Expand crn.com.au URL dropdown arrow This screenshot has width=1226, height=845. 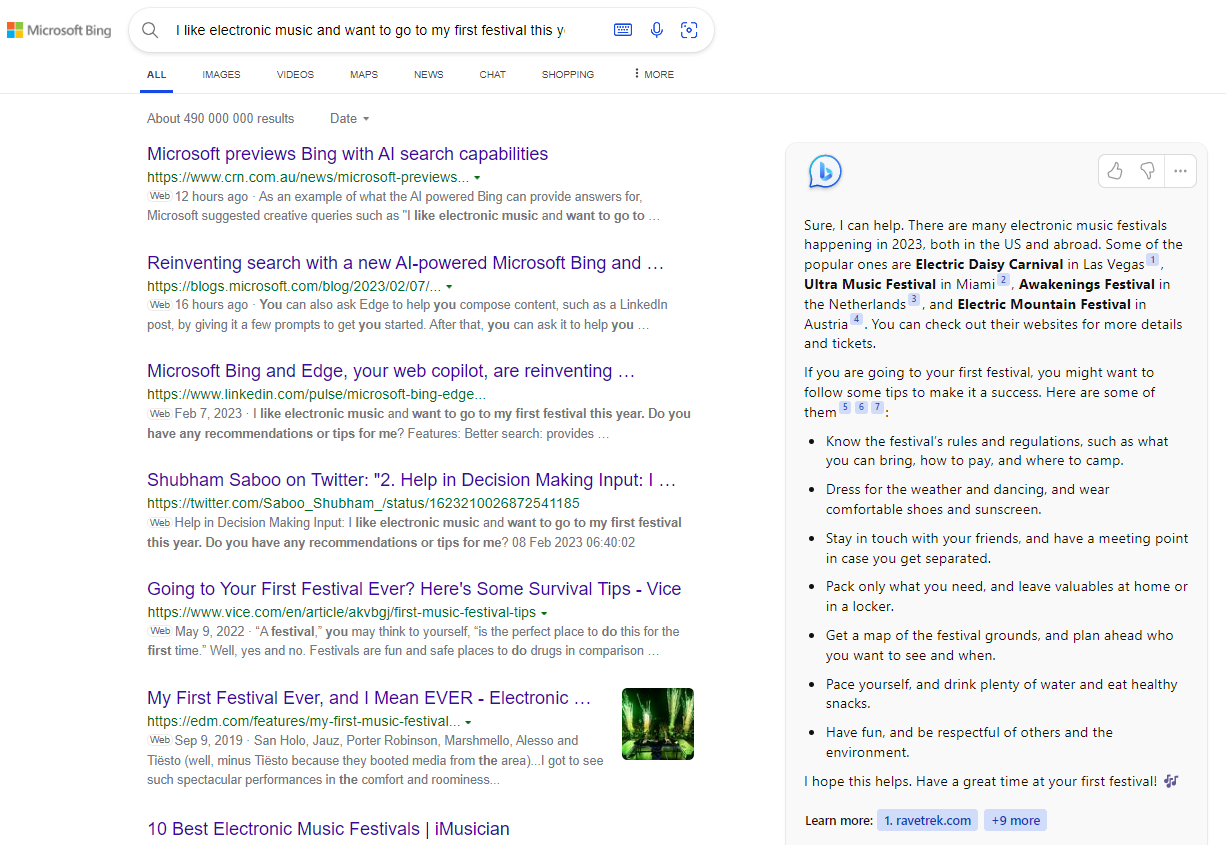(x=477, y=178)
